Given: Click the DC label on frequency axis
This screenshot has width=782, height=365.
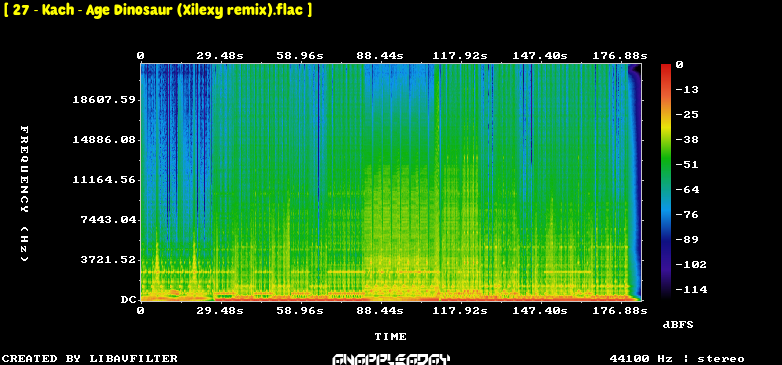Looking at the screenshot, I should 128,300.
